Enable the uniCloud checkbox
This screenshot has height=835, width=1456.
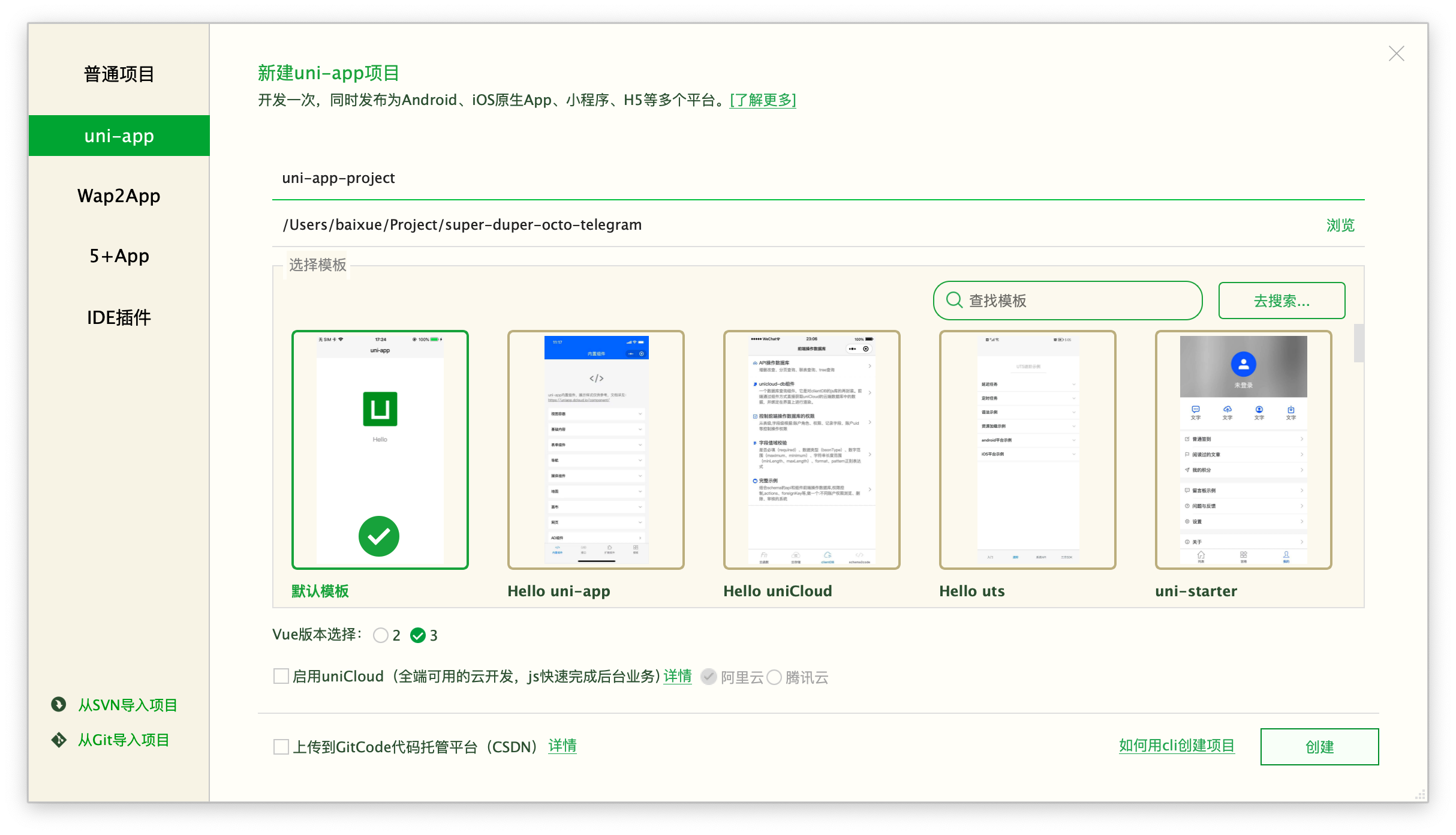pyautogui.click(x=281, y=677)
